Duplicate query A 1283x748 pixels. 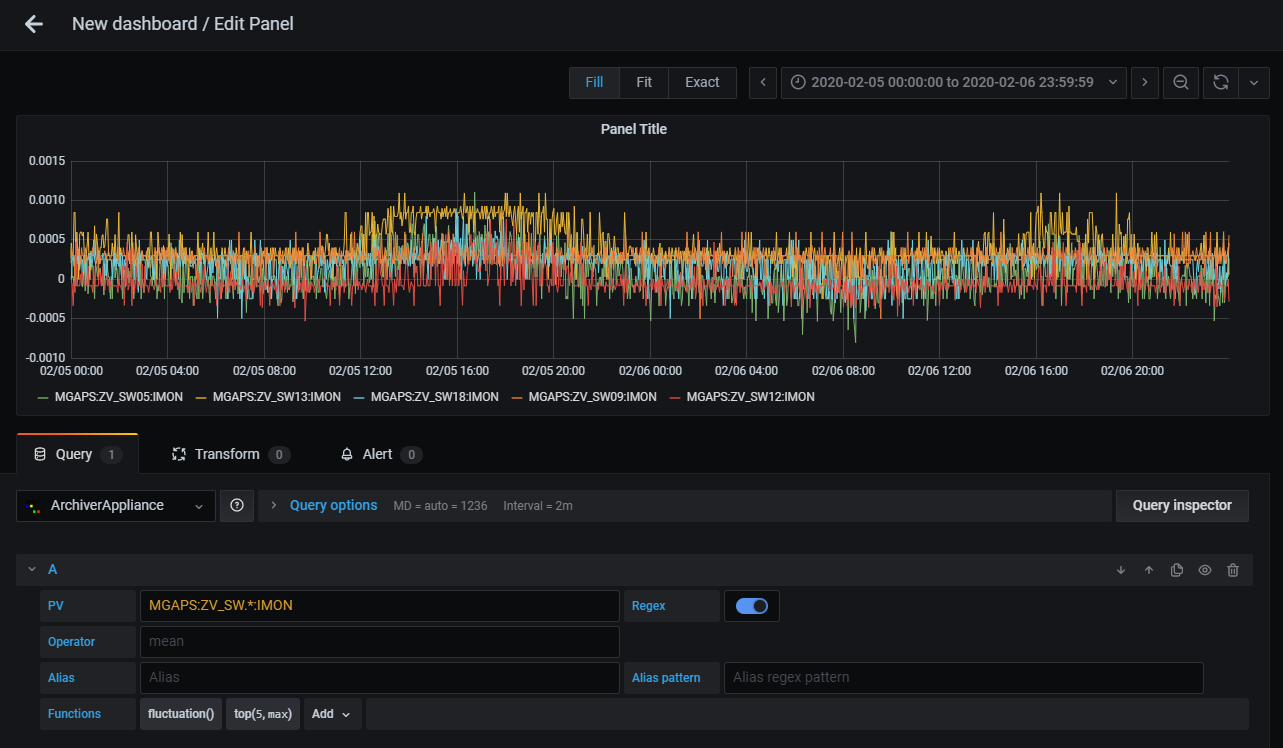pos(1177,570)
